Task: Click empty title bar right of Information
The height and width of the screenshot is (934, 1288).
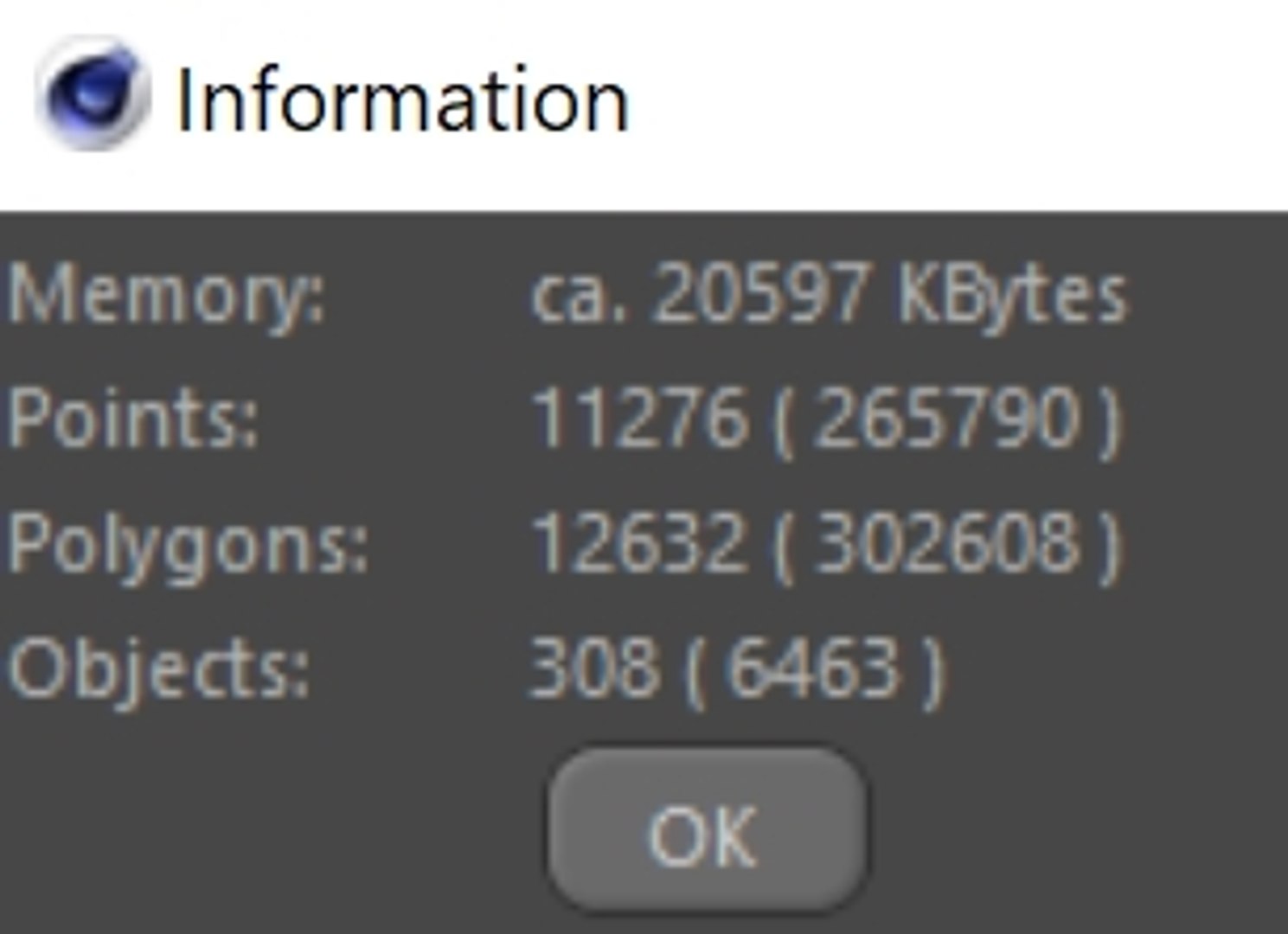Action: click(x=952, y=102)
